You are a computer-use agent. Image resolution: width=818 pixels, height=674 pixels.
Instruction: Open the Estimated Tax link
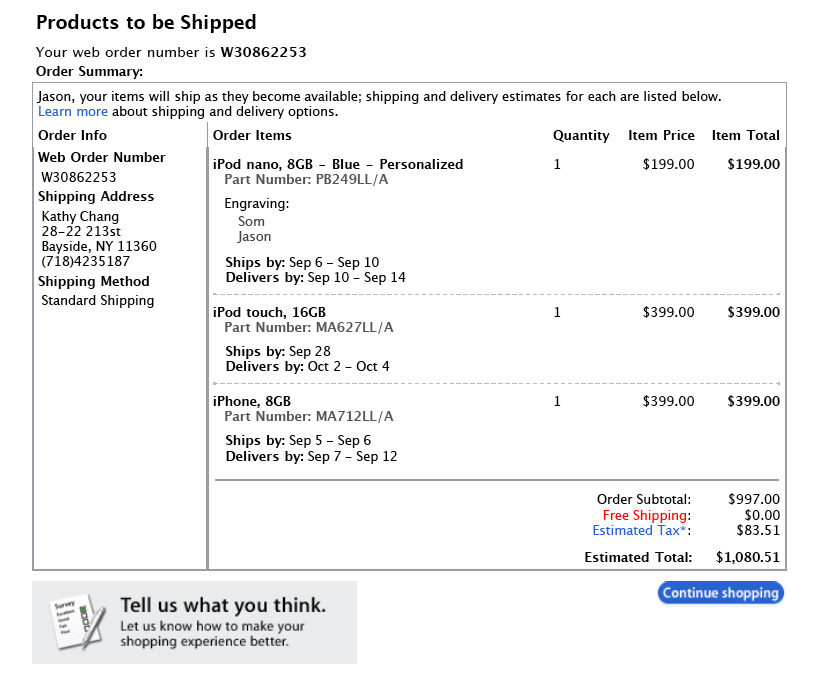pyautogui.click(x=641, y=531)
